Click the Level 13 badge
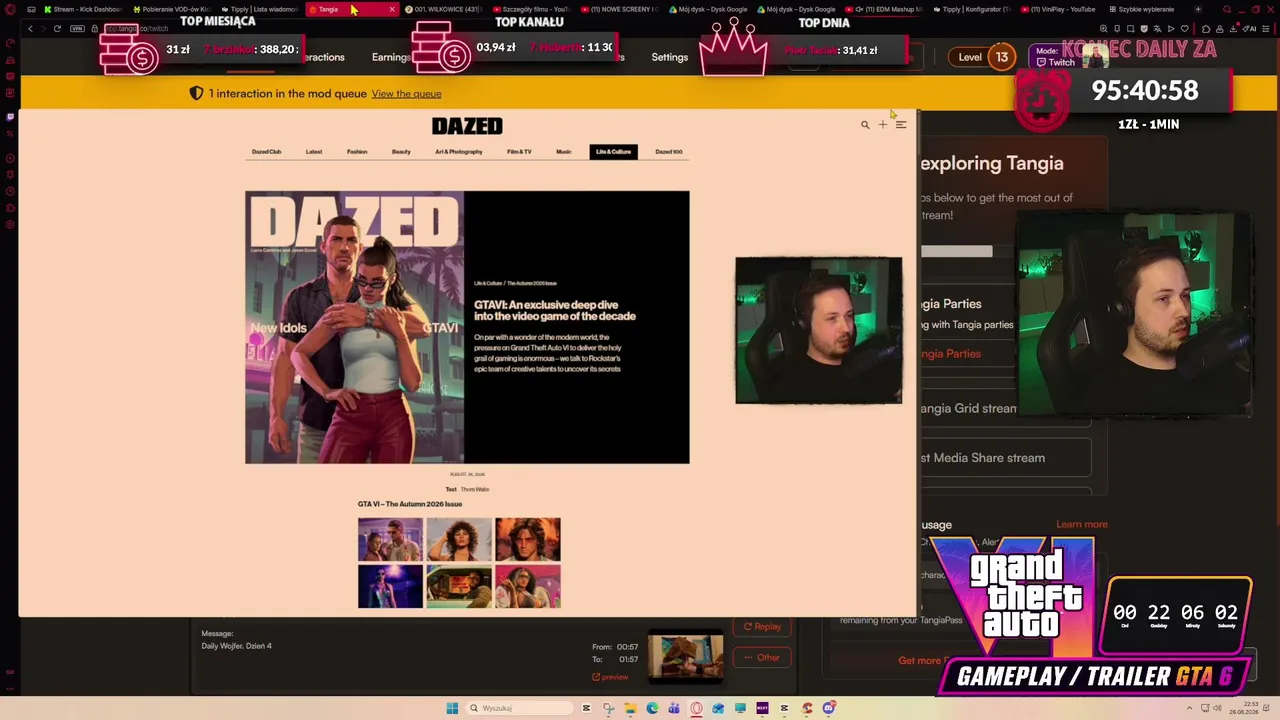 984,57
